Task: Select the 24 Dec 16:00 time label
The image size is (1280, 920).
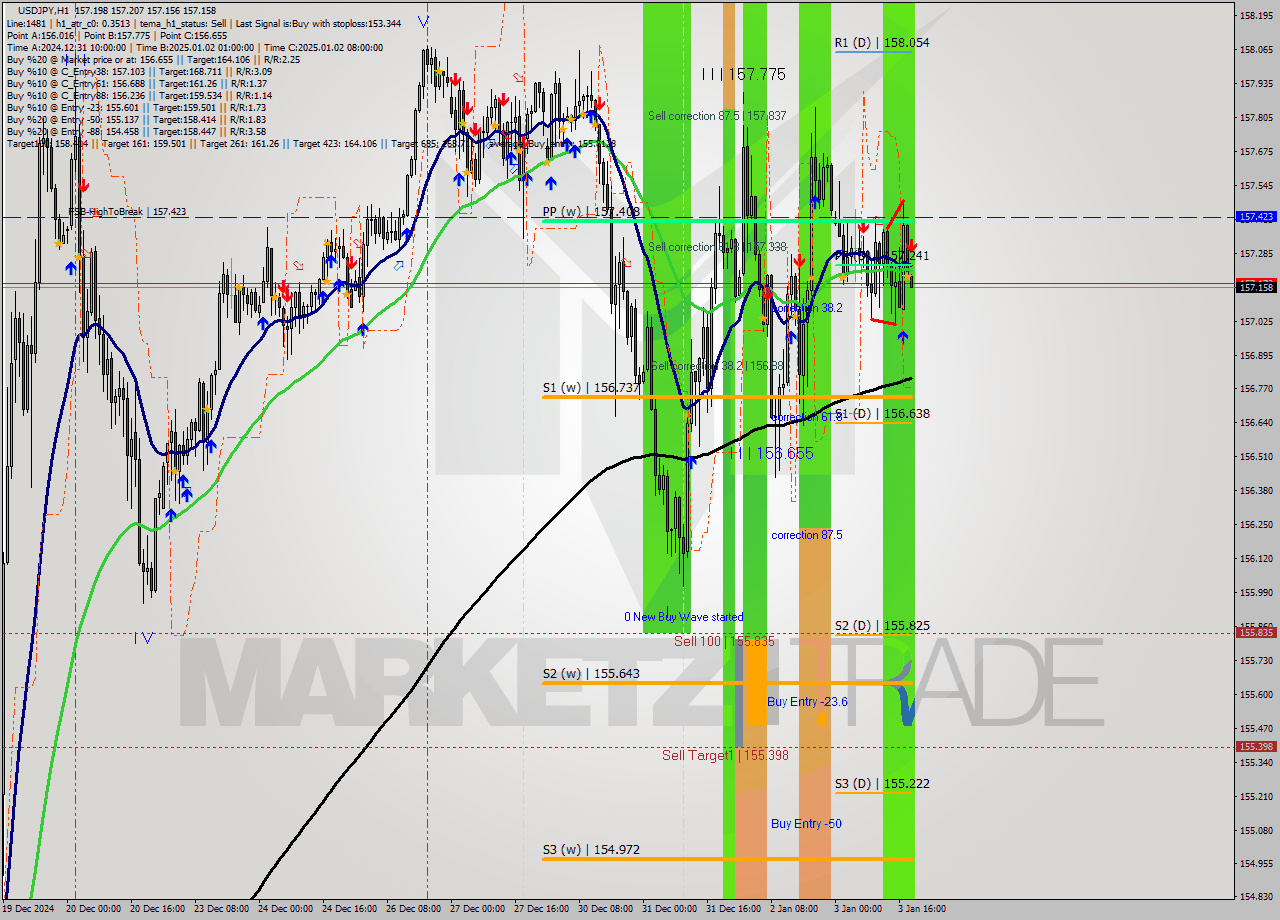Action: point(349,909)
